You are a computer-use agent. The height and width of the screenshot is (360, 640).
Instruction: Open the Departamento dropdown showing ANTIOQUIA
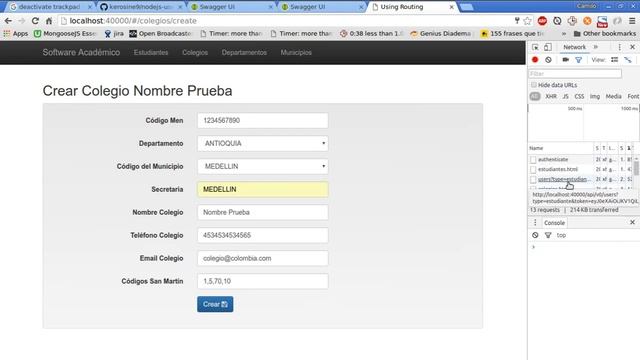(262, 143)
